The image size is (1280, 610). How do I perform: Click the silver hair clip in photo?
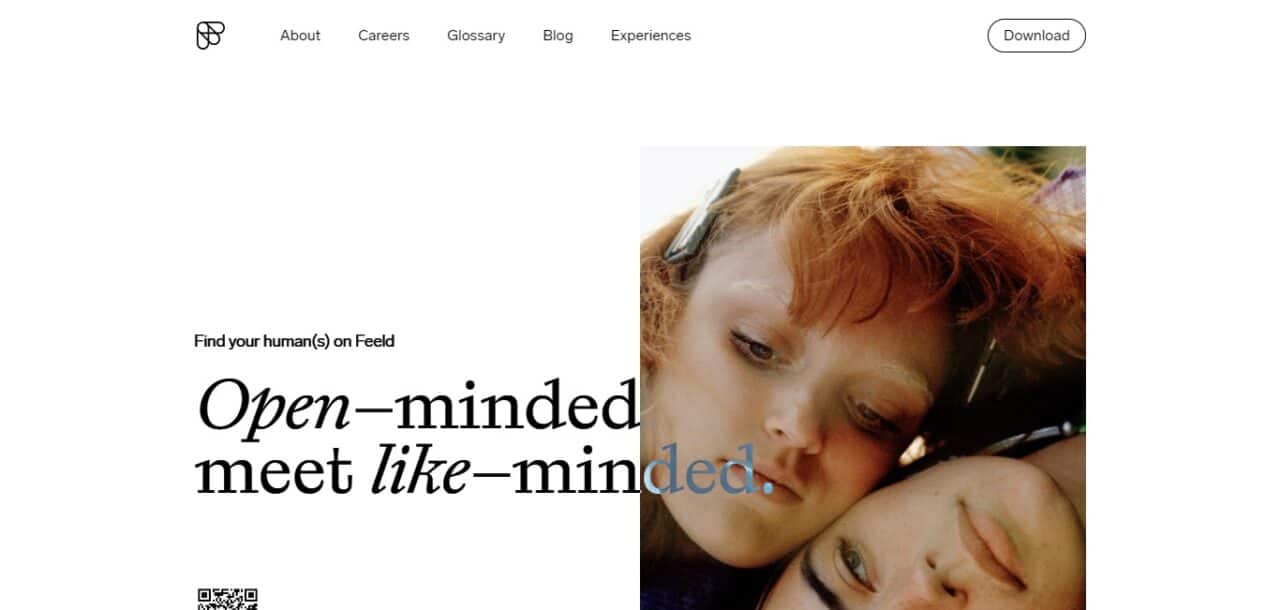[x=699, y=217]
